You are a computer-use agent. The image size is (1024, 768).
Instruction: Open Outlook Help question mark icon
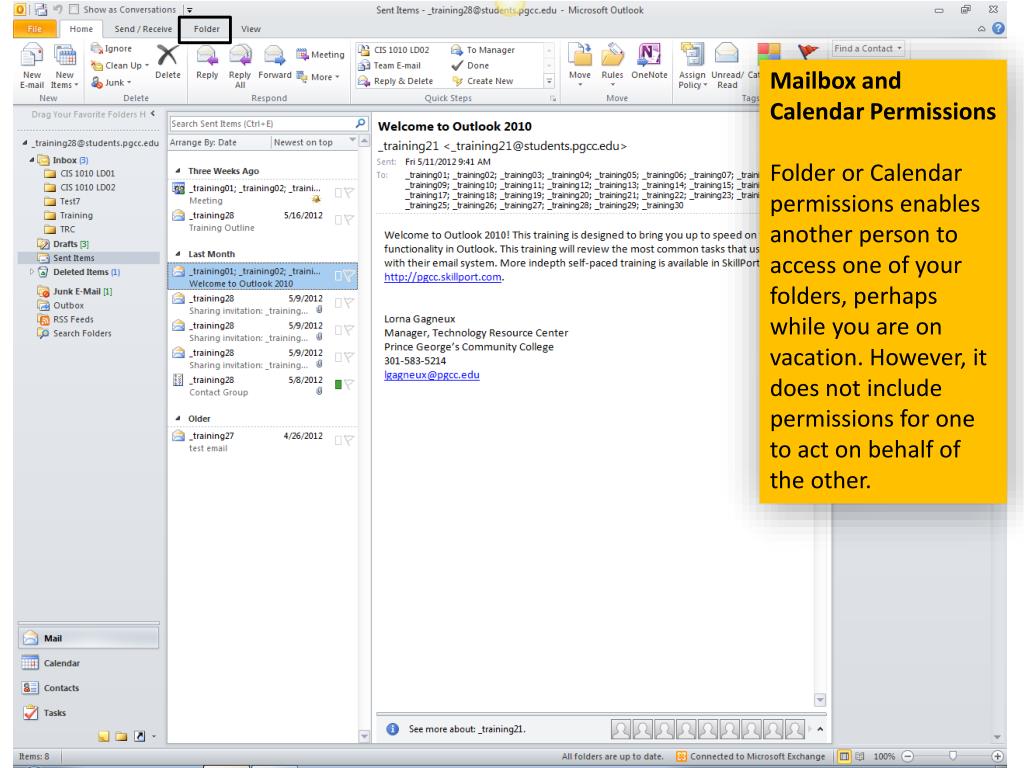click(x=999, y=28)
